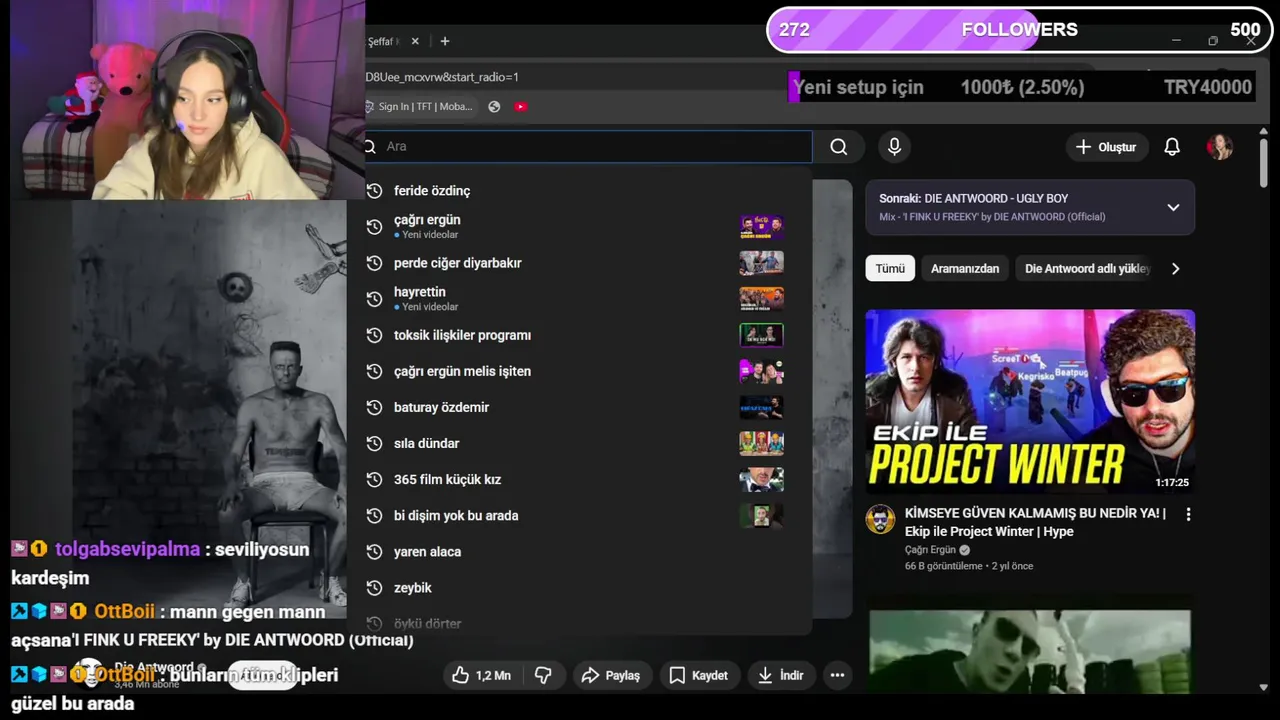Open thumbnail next to çağrı ergün suggestion
This screenshot has height=720, width=1280.
click(761, 226)
